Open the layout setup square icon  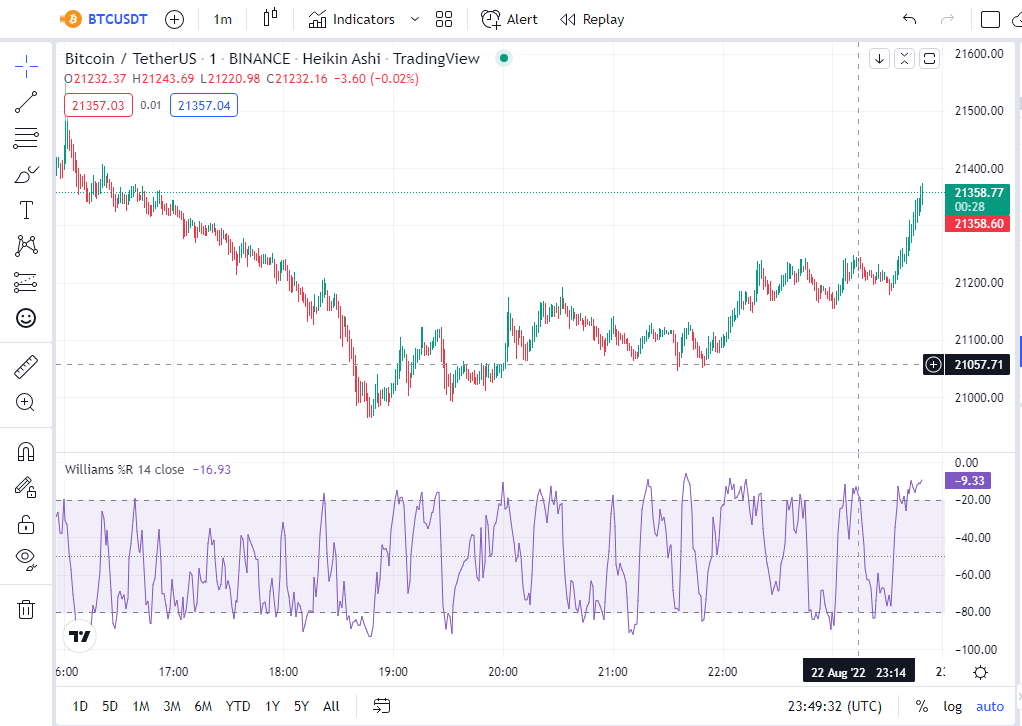pos(990,20)
